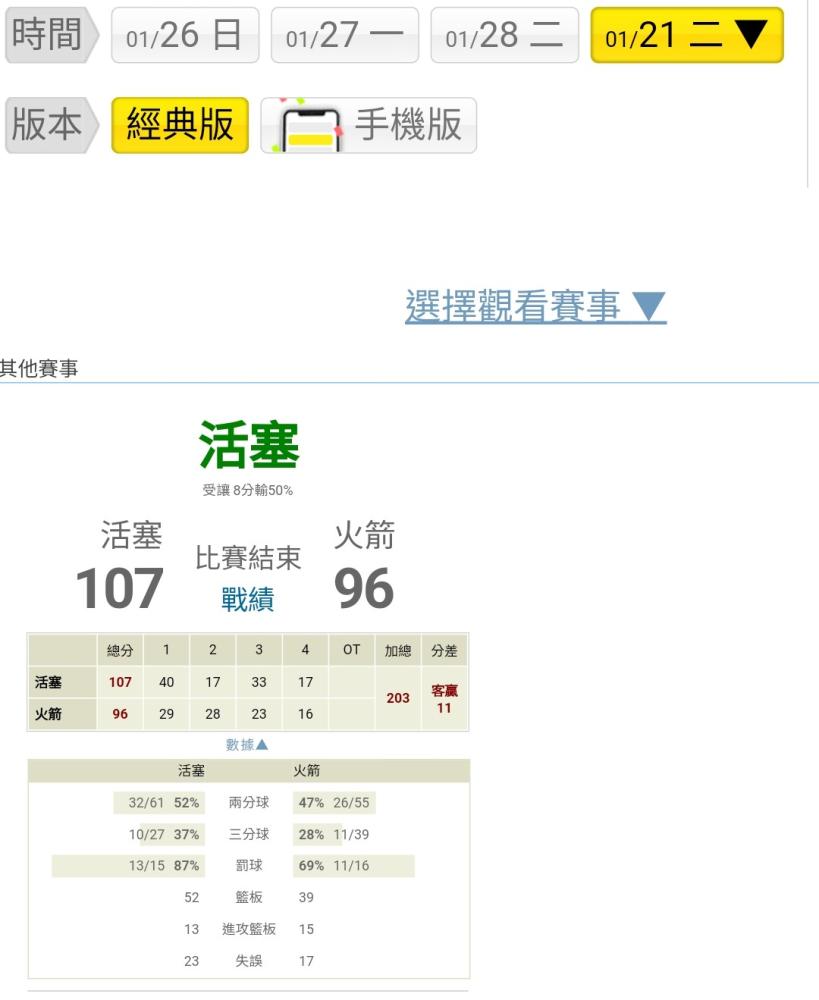Click the 罰球 stat label
Viewport: 819px width, 1000px height.
pyautogui.click(x=249, y=865)
